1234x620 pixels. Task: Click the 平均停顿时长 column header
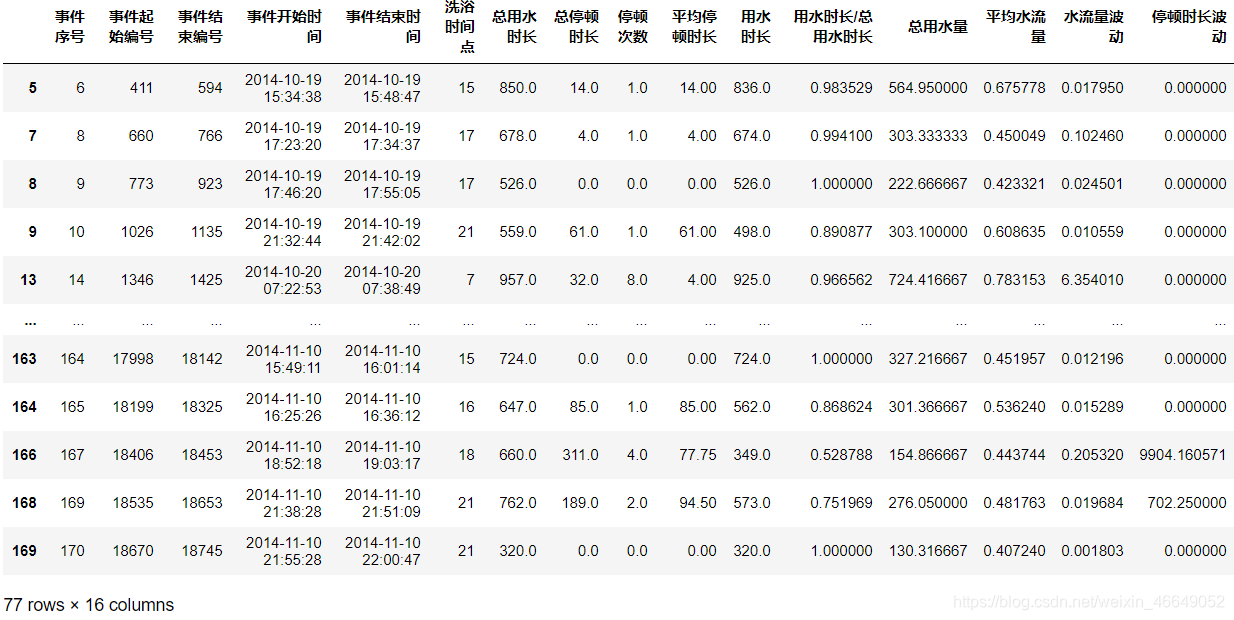pyautogui.click(x=694, y=27)
